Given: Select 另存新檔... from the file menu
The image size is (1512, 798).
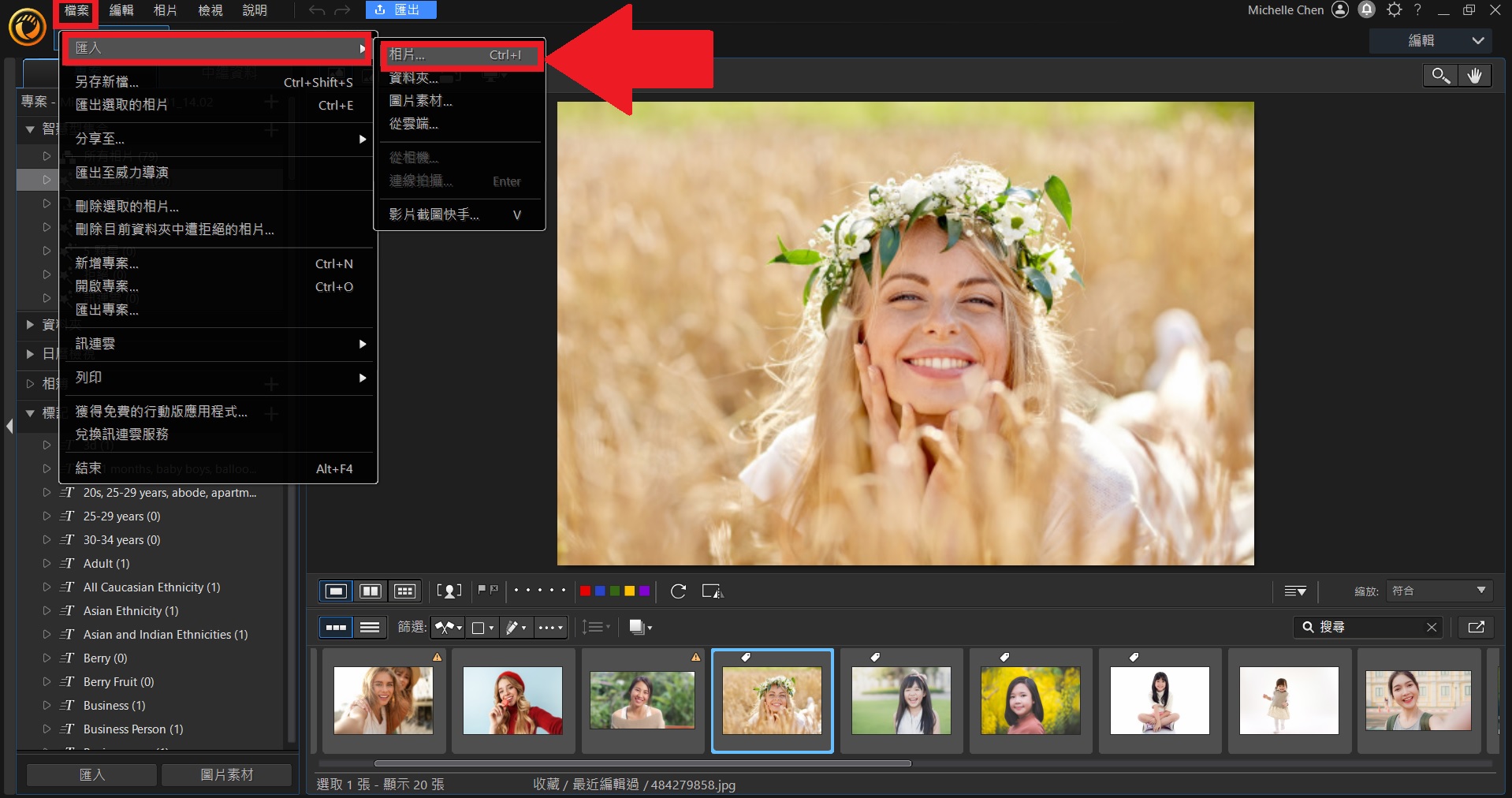Looking at the screenshot, I should tap(107, 82).
